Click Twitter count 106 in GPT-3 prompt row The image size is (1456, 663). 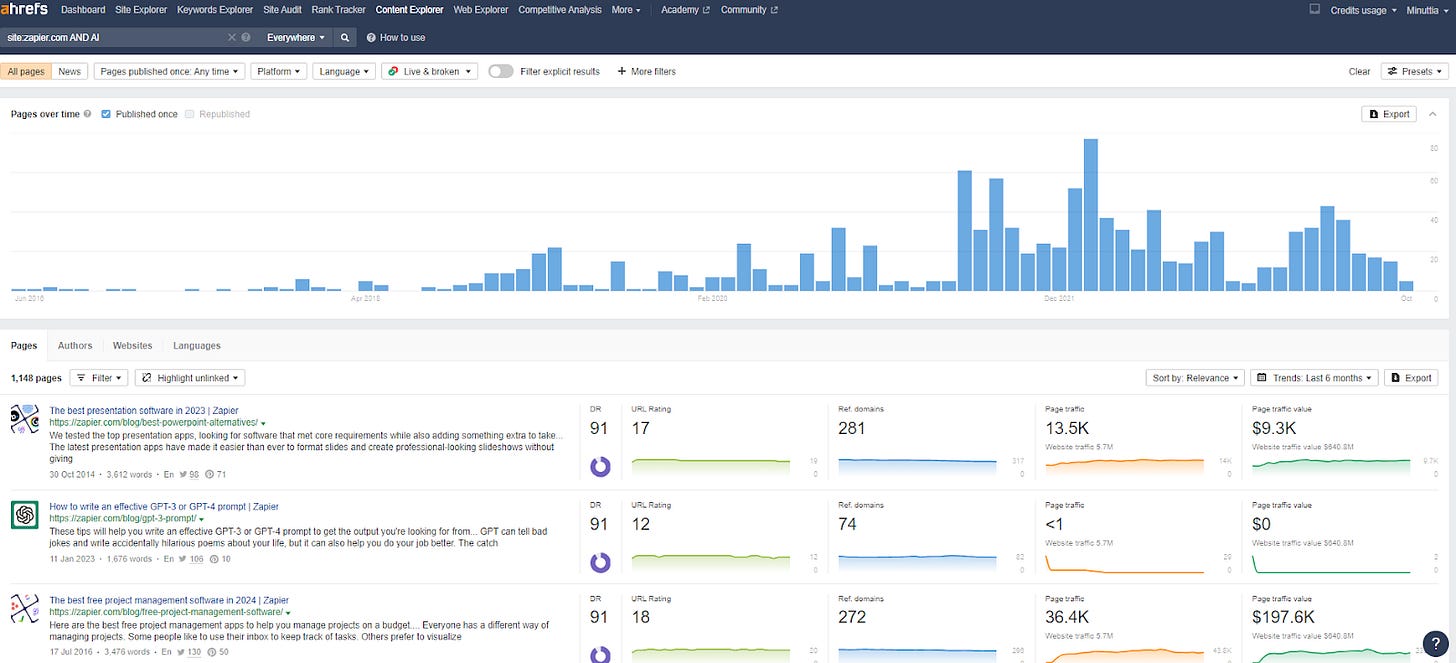pyautogui.click(x=190, y=559)
